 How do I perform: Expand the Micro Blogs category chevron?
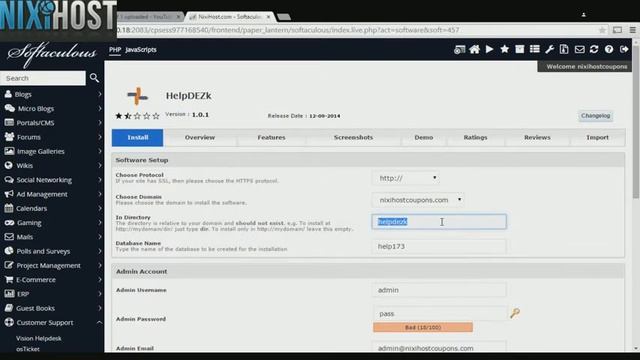(x=100, y=109)
